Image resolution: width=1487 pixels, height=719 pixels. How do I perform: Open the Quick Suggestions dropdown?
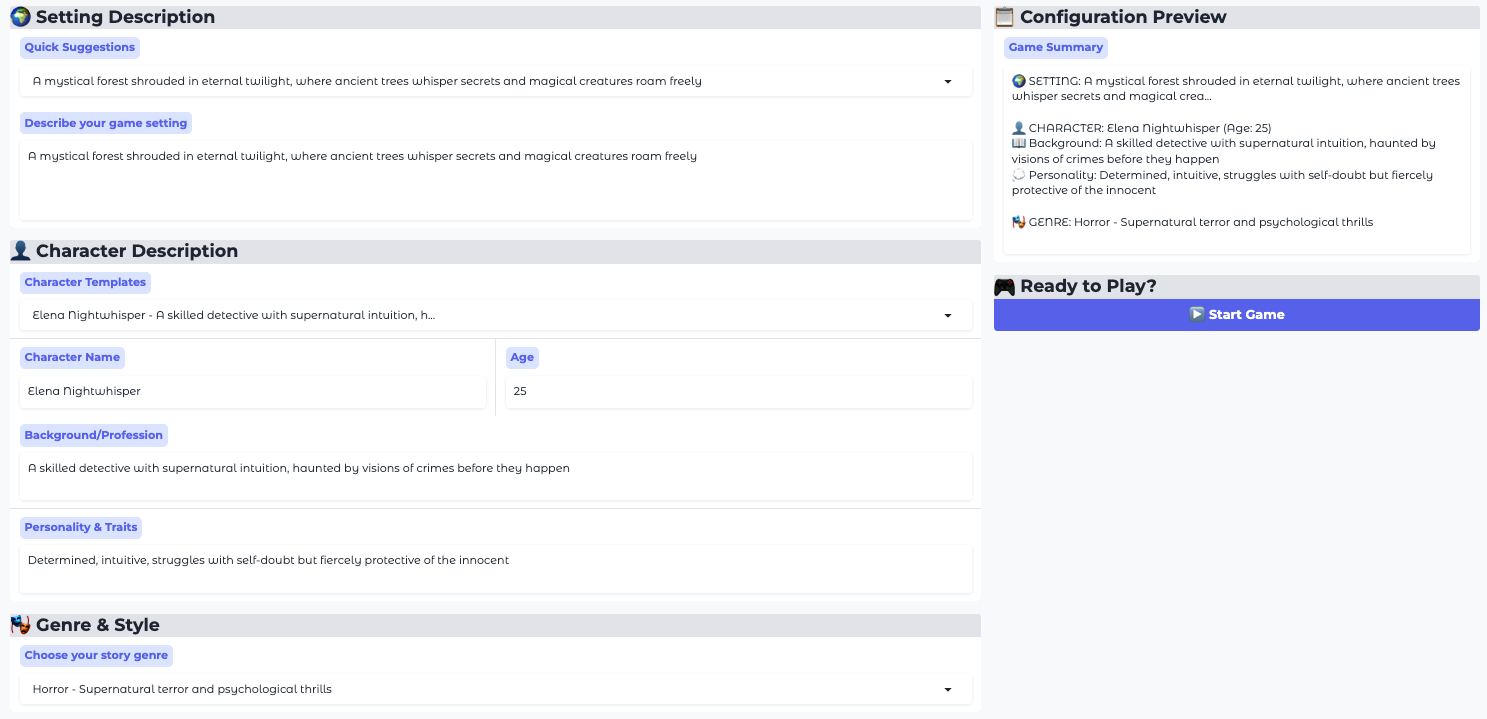(x=946, y=81)
